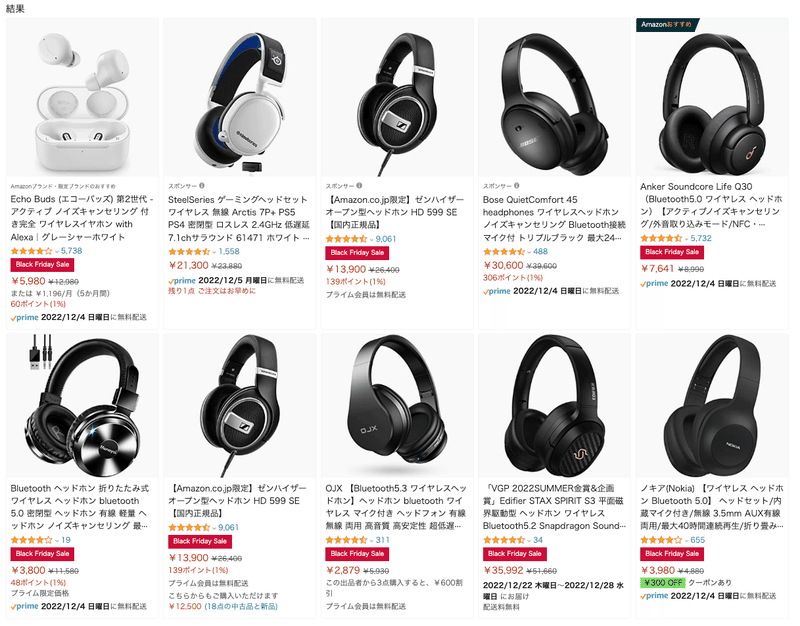The height and width of the screenshot is (626, 800).
Task: Click star rating of Echo Buds product
Action: coord(31,251)
